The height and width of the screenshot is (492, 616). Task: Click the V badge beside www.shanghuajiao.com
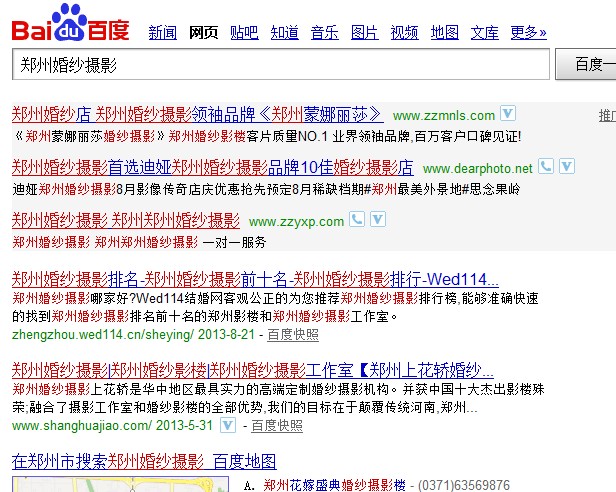coord(228,425)
